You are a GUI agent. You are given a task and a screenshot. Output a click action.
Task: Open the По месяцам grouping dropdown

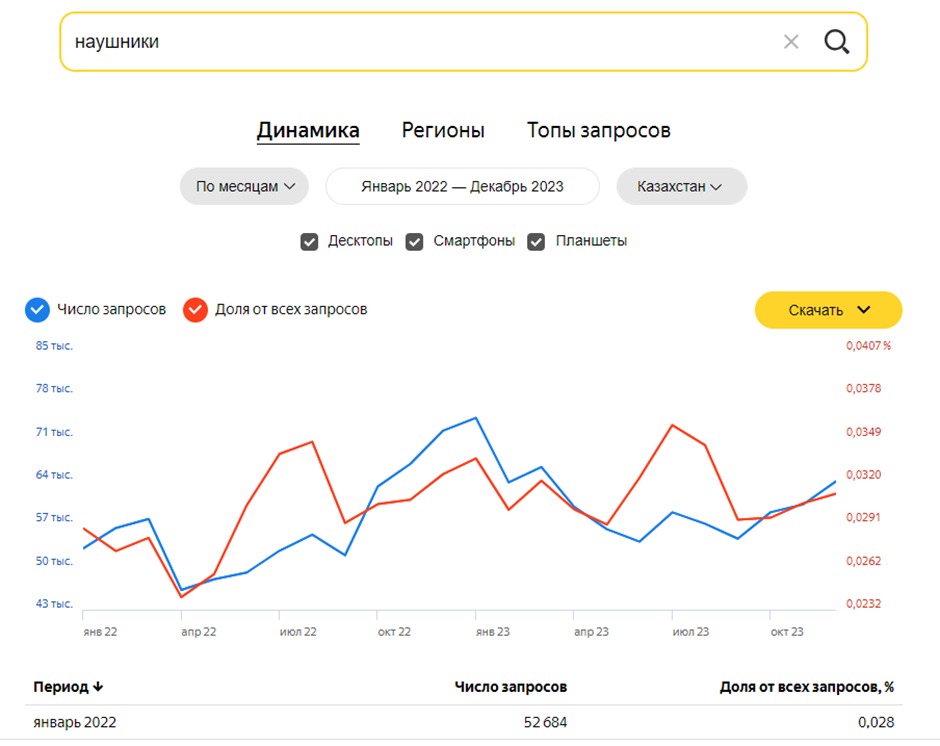point(244,186)
